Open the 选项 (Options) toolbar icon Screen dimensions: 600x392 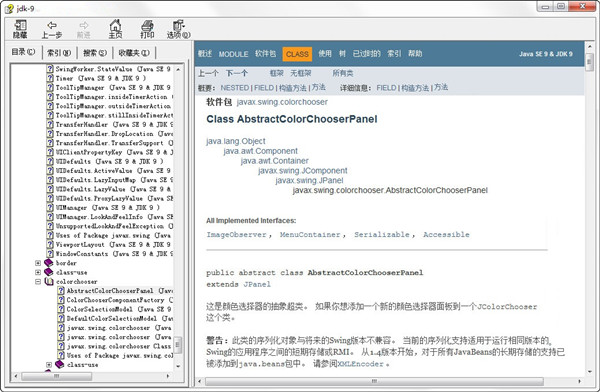178,29
